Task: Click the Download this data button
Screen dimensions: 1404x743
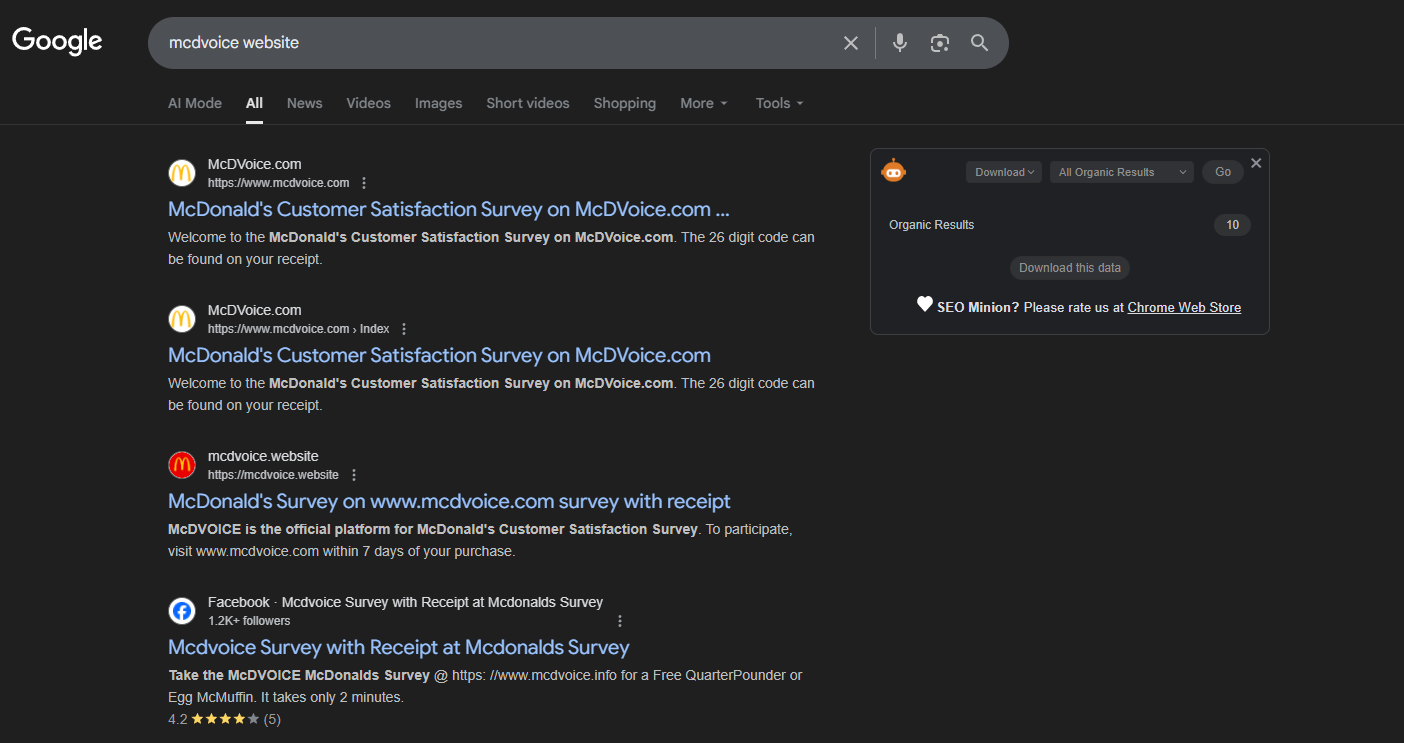Action: pos(1070,268)
